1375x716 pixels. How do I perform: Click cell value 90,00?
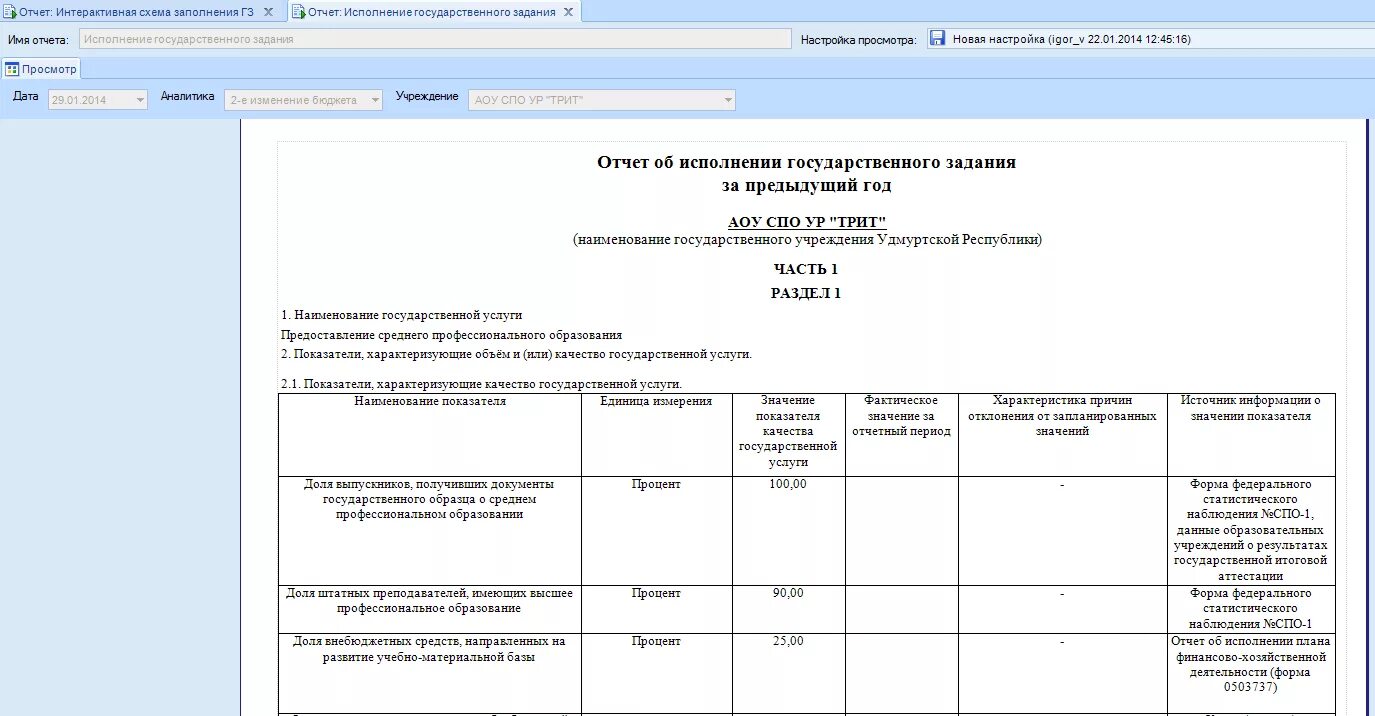pyautogui.click(x=788, y=593)
